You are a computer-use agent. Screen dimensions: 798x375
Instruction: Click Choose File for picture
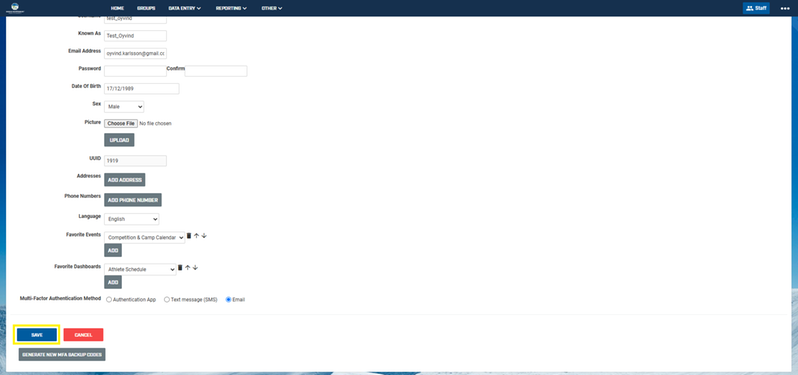coord(121,123)
